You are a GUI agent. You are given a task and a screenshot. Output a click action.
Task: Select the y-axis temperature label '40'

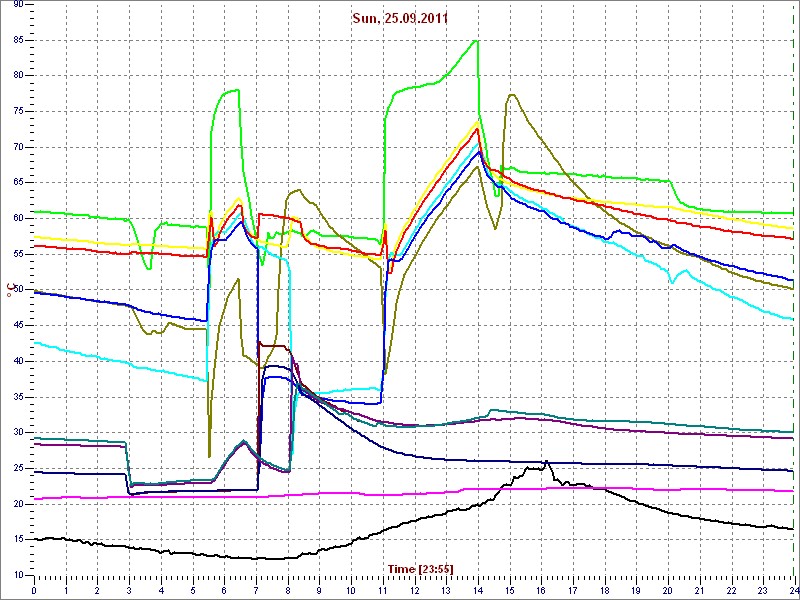pyautogui.click(x=17, y=361)
